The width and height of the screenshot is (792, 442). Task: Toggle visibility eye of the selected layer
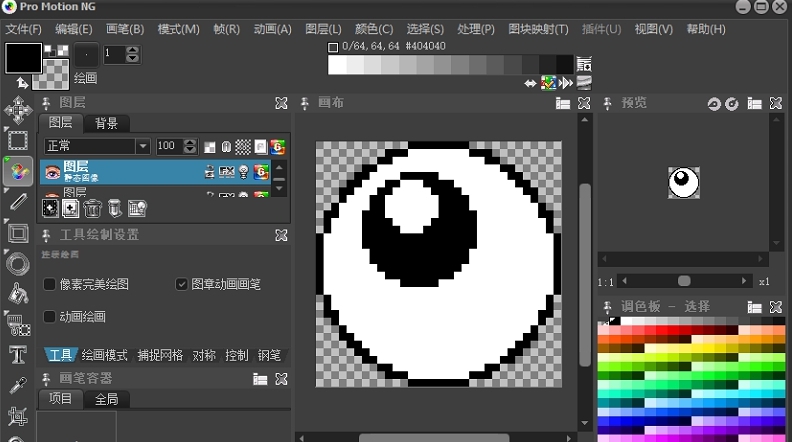[53, 172]
